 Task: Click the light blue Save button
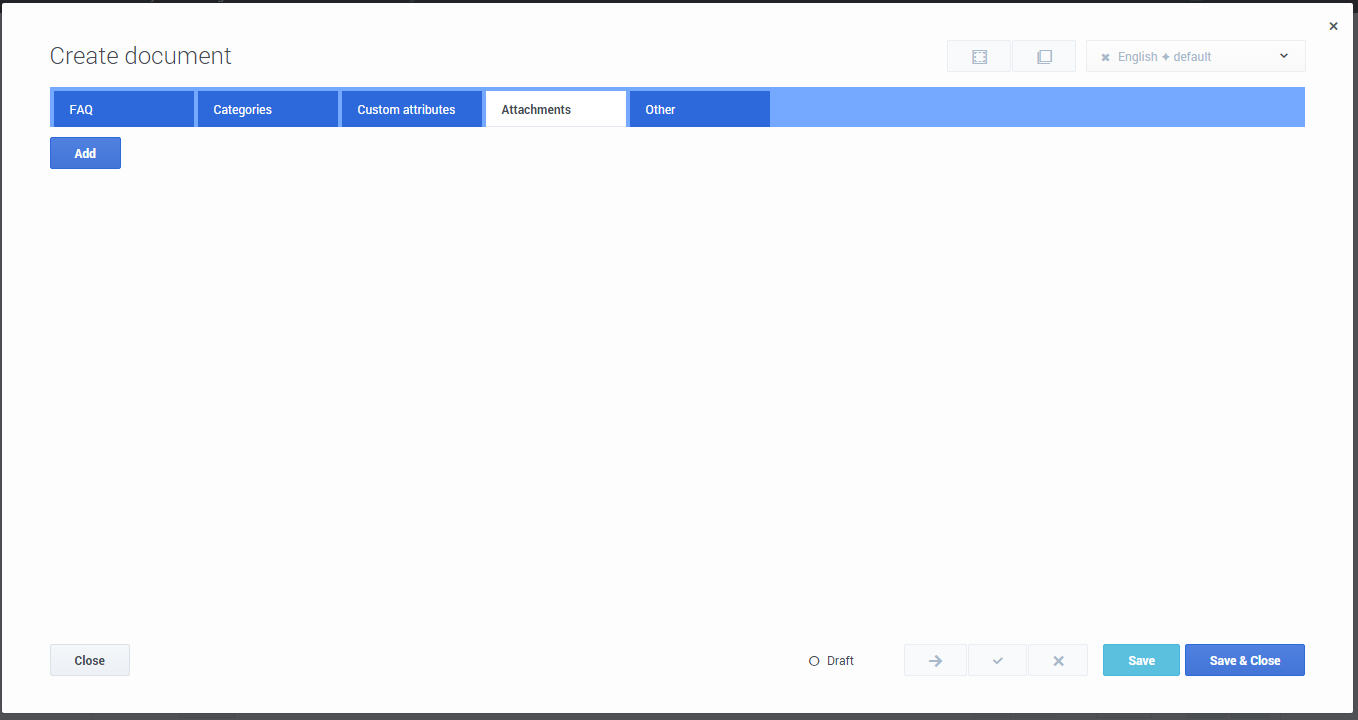(1141, 661)
